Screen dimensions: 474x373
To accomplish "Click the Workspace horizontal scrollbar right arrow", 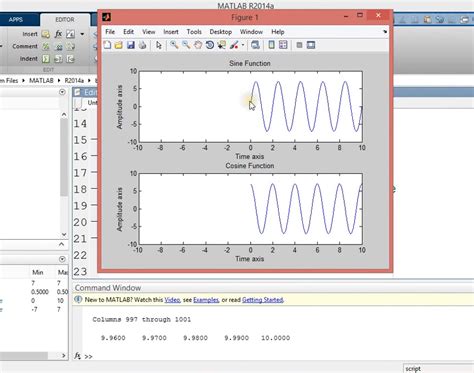I will click(x=64, y=356).
